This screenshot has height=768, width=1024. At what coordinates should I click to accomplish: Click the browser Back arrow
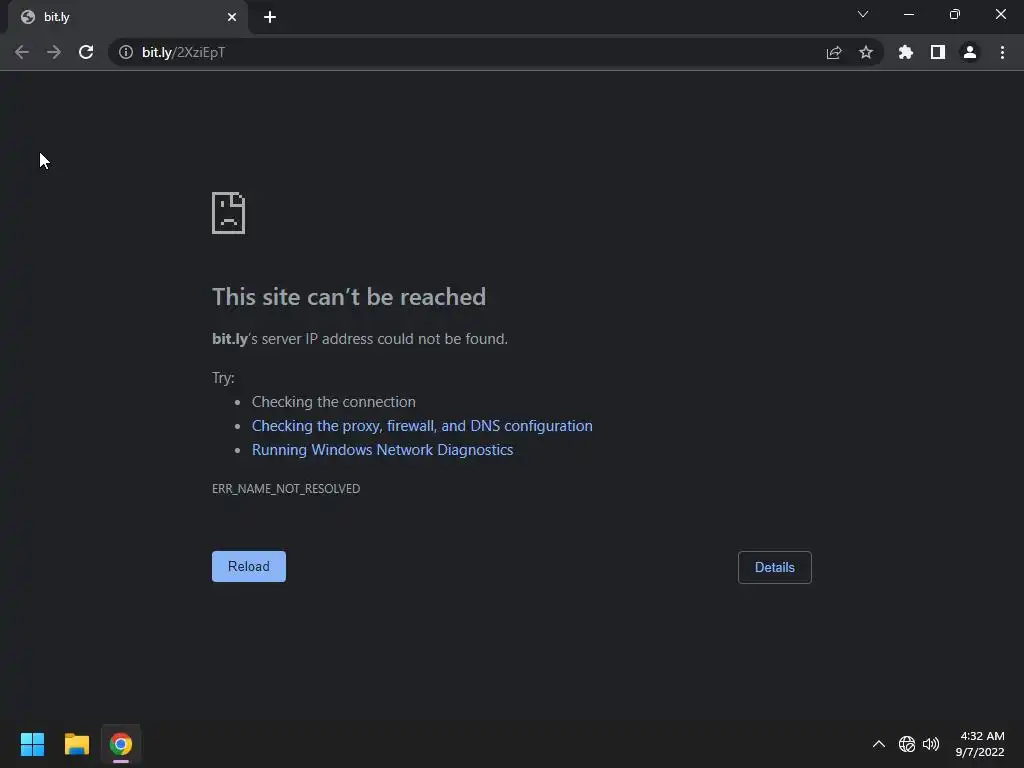click(x=22, y=52)
